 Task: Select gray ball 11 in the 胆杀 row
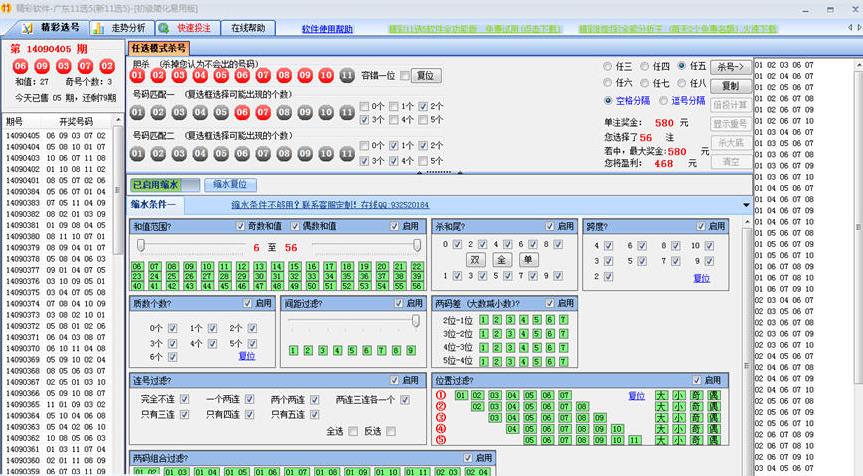pos(347,75)
